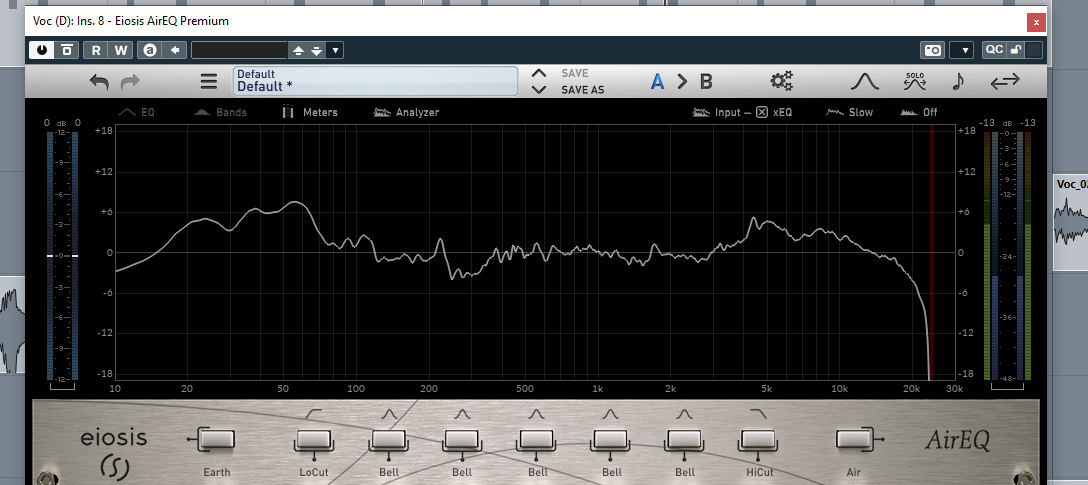
Task: Click the bell curve icon in toolbar
Action: point(865,82)
